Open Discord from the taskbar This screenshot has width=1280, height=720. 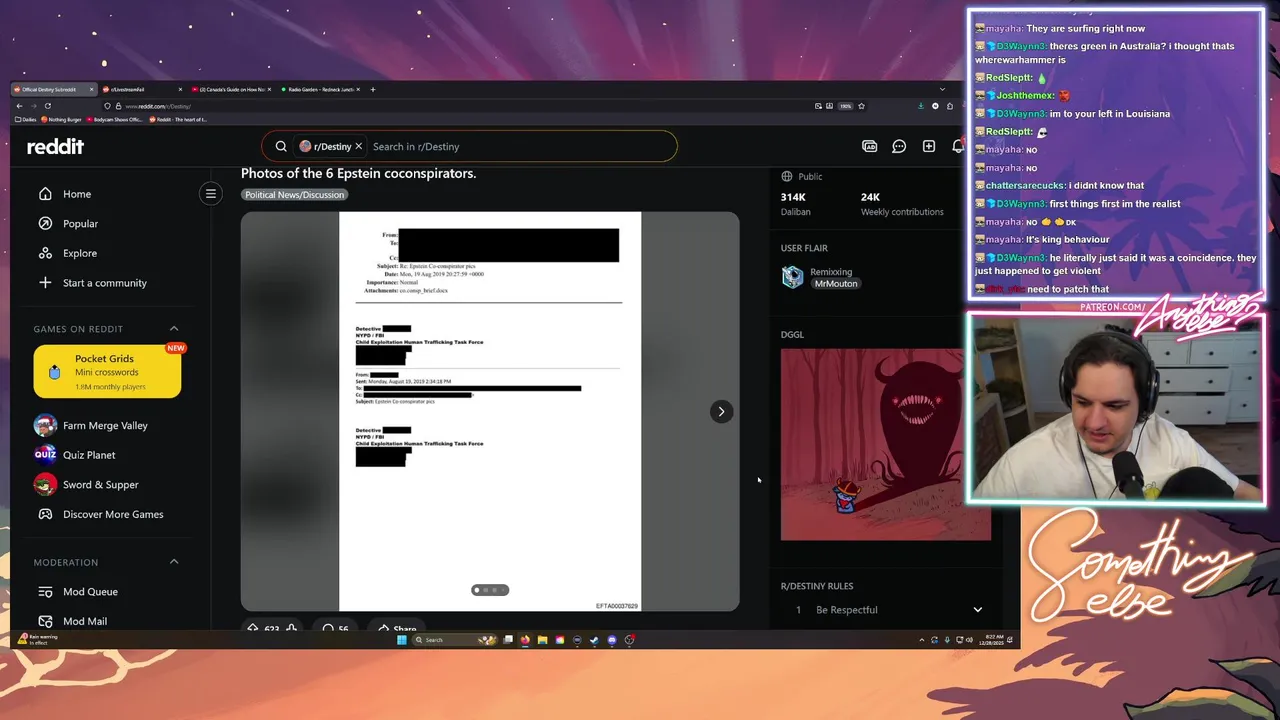pyautogui.click(x=612, y=640)
